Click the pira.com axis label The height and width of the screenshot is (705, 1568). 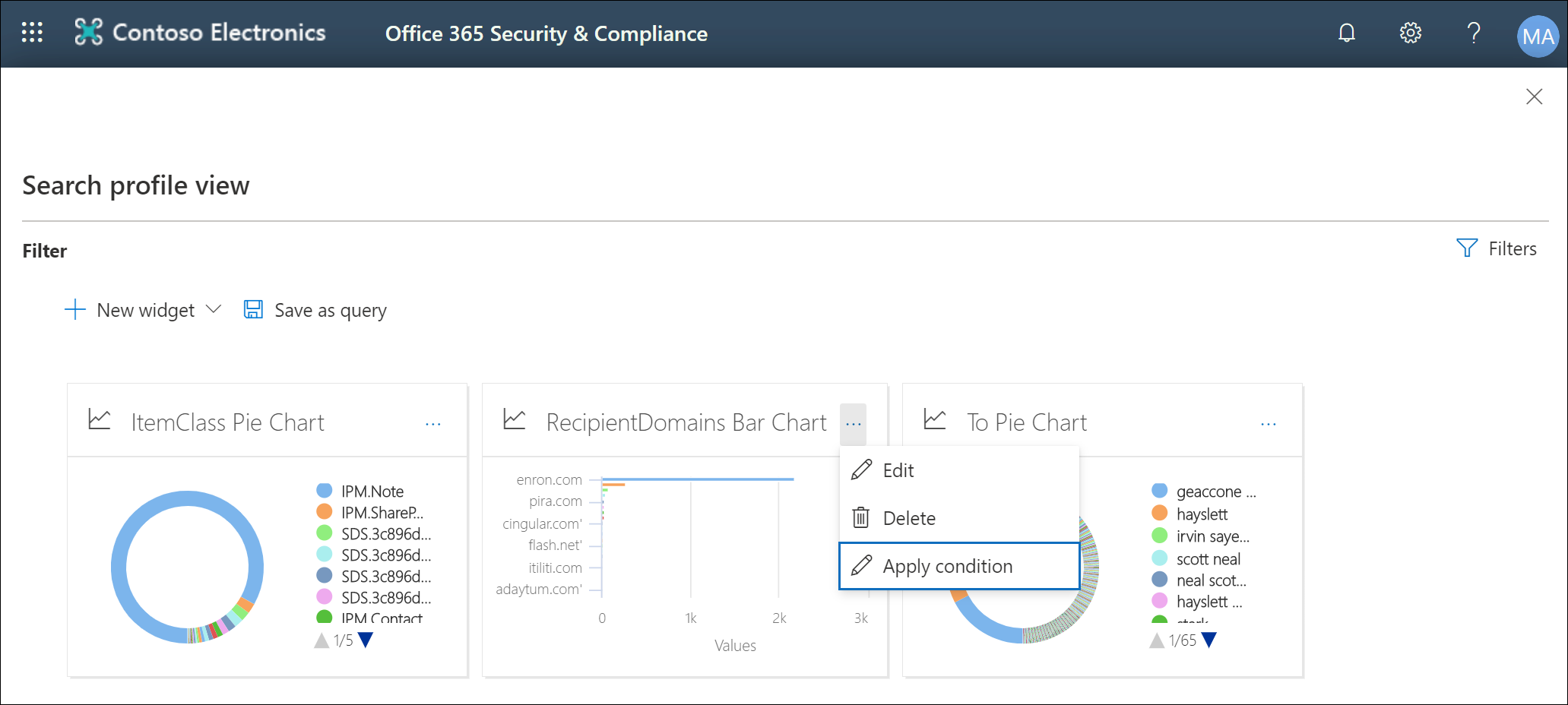pyautogui.click(x=556, y=501)
